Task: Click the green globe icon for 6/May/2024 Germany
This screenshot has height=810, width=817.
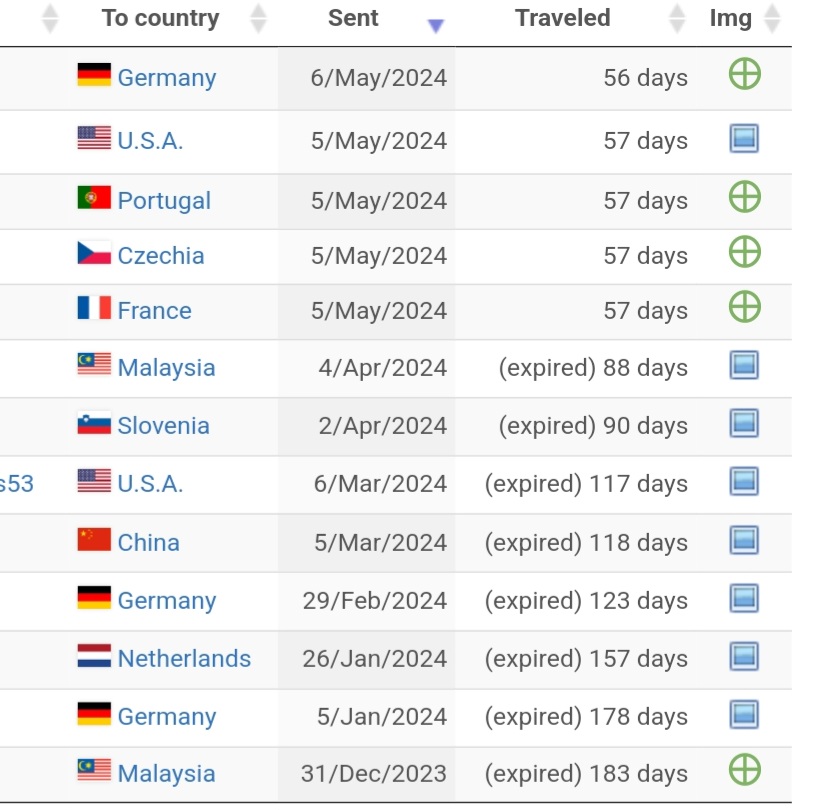Action: click(745, 73)
